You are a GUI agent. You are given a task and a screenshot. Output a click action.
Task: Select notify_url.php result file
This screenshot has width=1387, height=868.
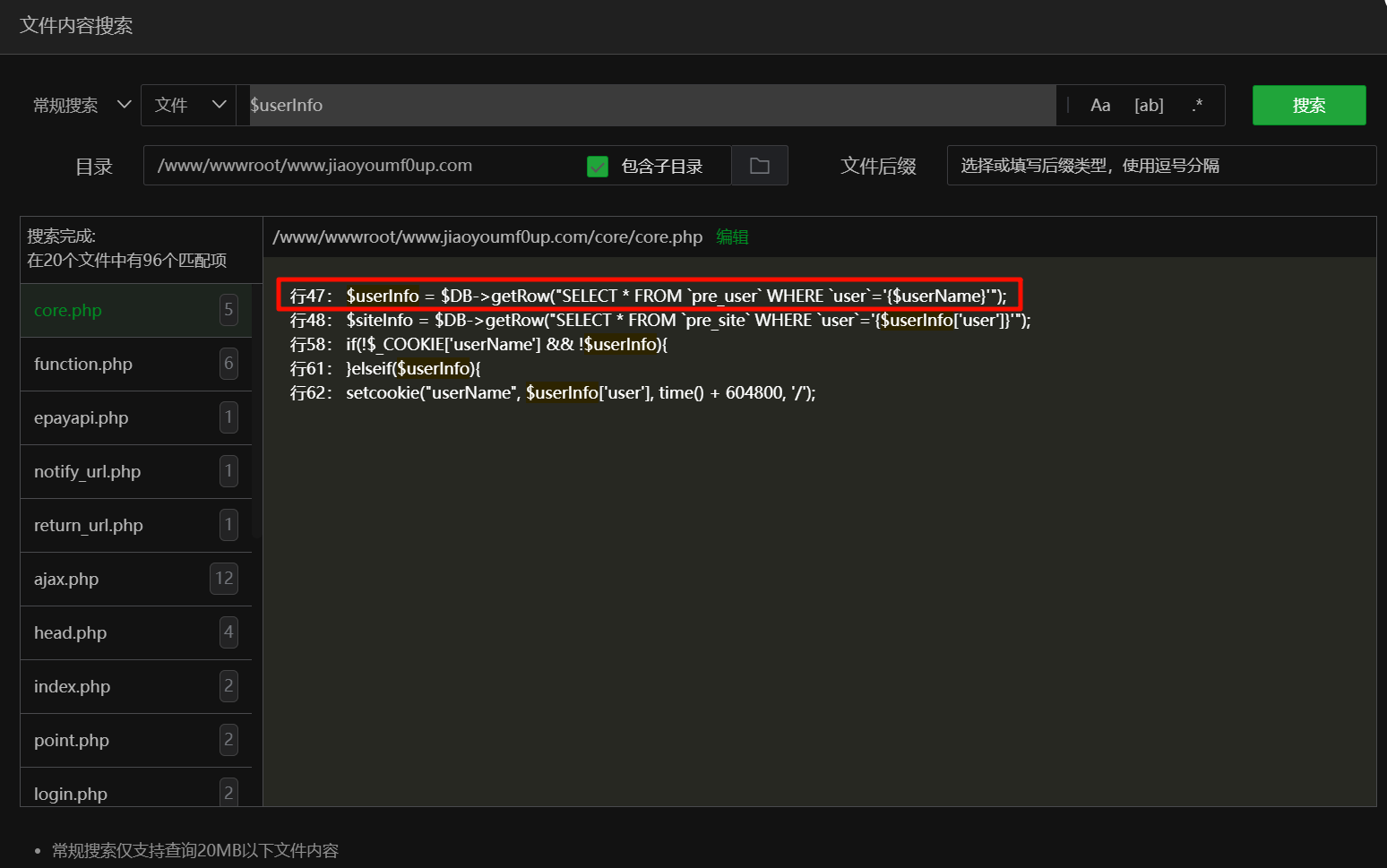click(x=87, y=472)
